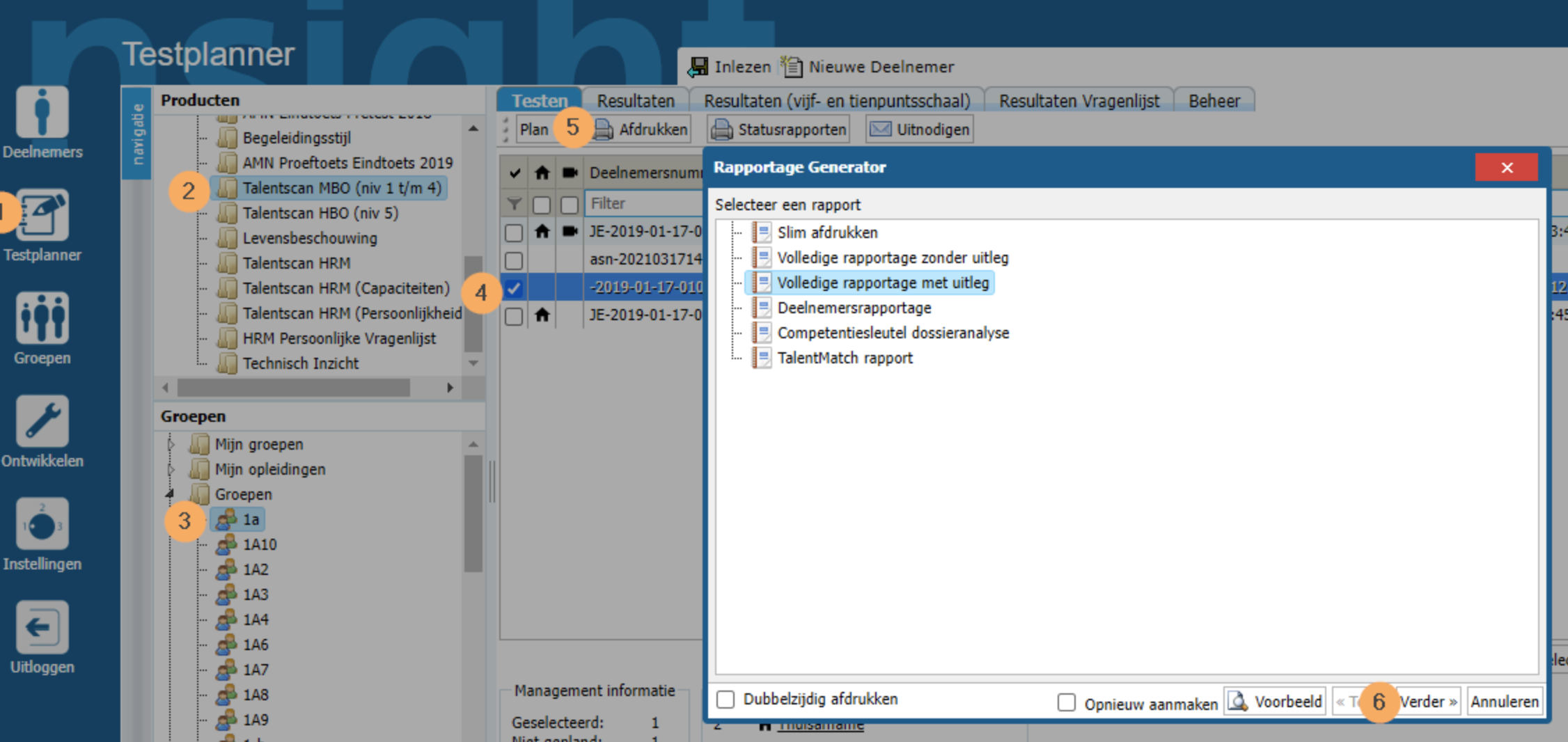Expand the Mijn opleidingen folder

pos(171,469)
